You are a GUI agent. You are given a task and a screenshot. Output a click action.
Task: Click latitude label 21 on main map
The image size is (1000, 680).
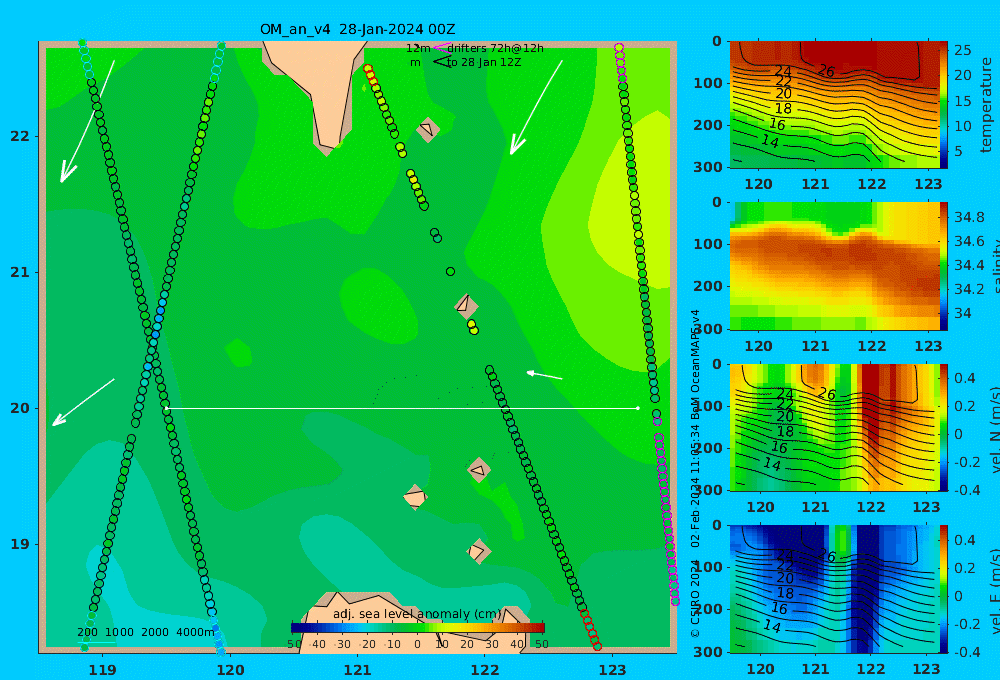[20, 272]
